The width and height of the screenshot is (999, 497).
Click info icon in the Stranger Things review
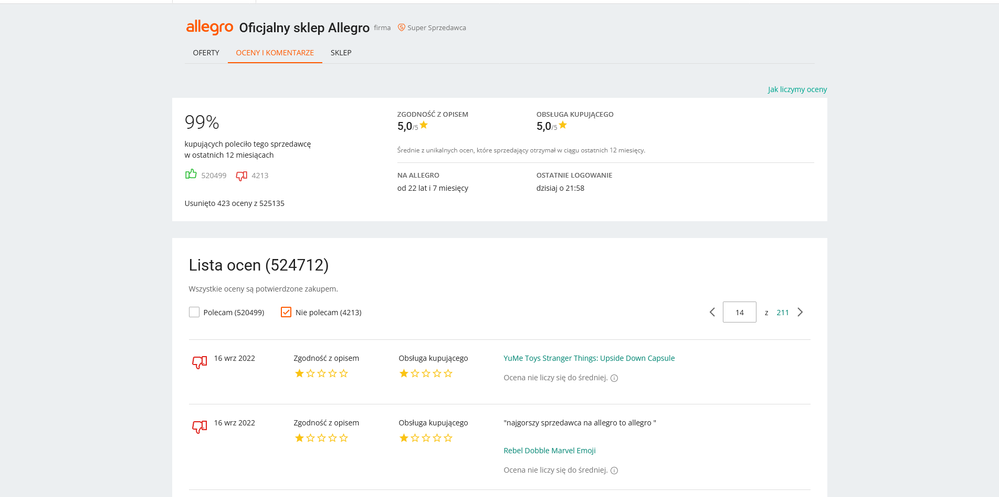click(x=614, y=378)
